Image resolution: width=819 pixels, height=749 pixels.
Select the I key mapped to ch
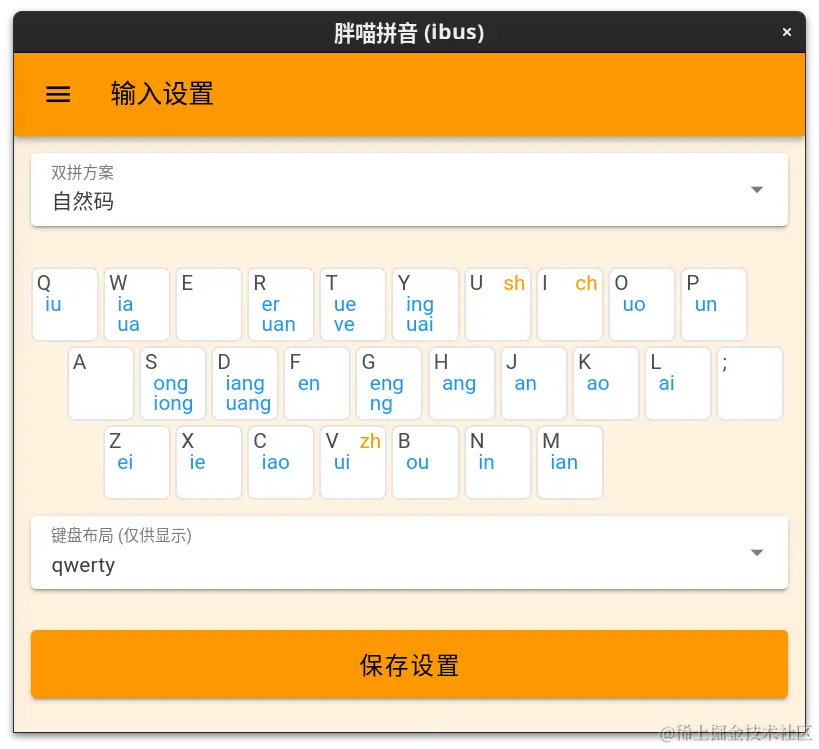569,304
